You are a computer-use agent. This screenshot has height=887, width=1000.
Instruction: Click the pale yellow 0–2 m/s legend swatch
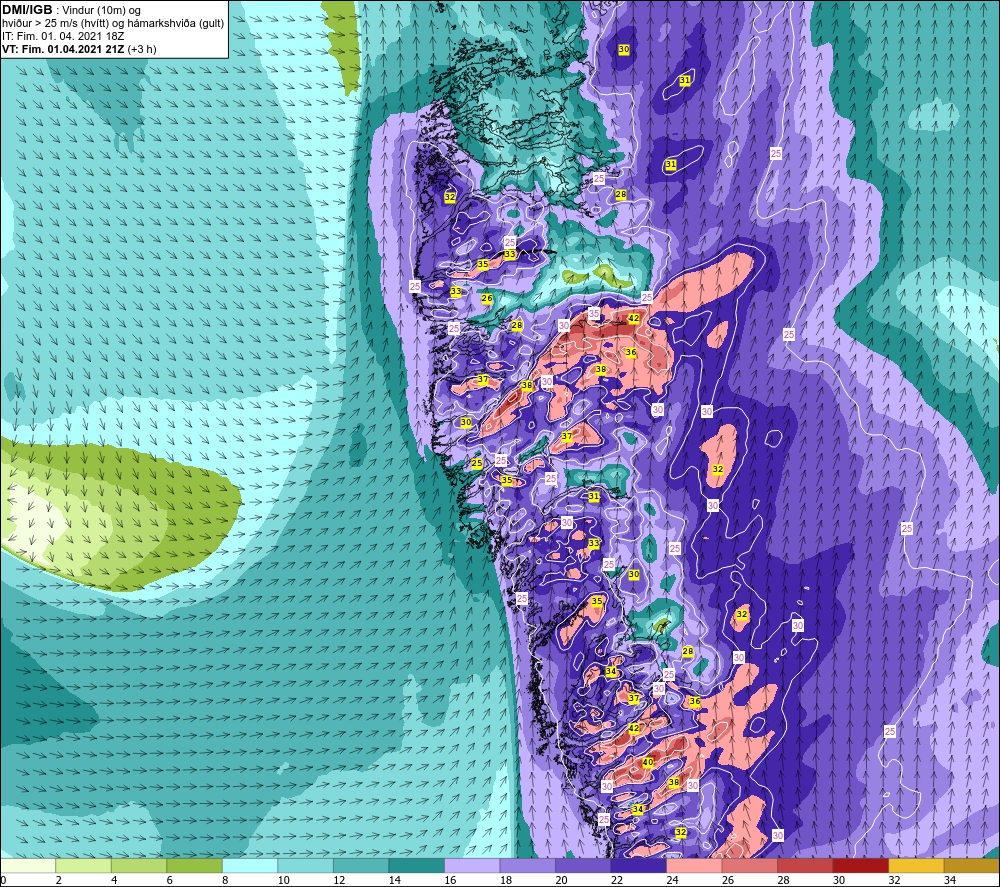pos(28,866)
